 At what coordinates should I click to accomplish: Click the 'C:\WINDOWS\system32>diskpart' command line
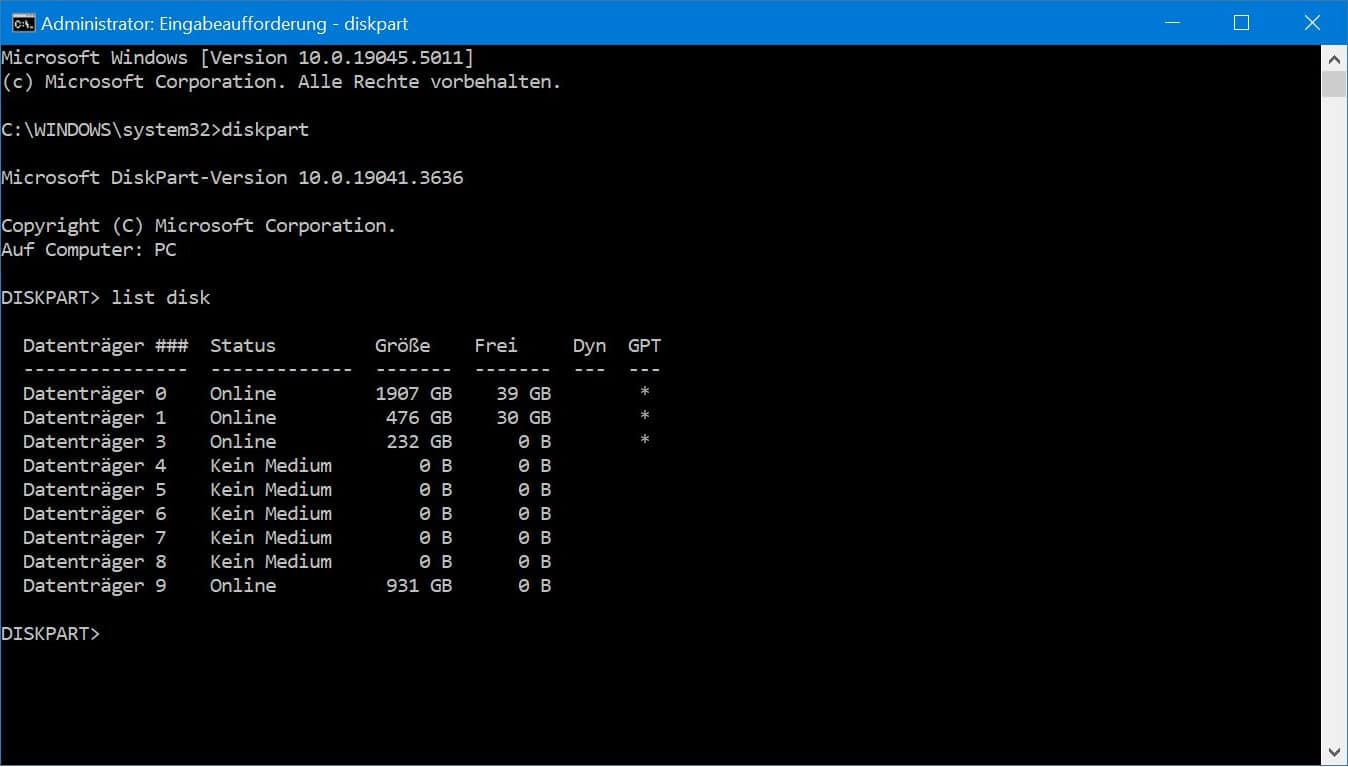(x=155, y=130)
